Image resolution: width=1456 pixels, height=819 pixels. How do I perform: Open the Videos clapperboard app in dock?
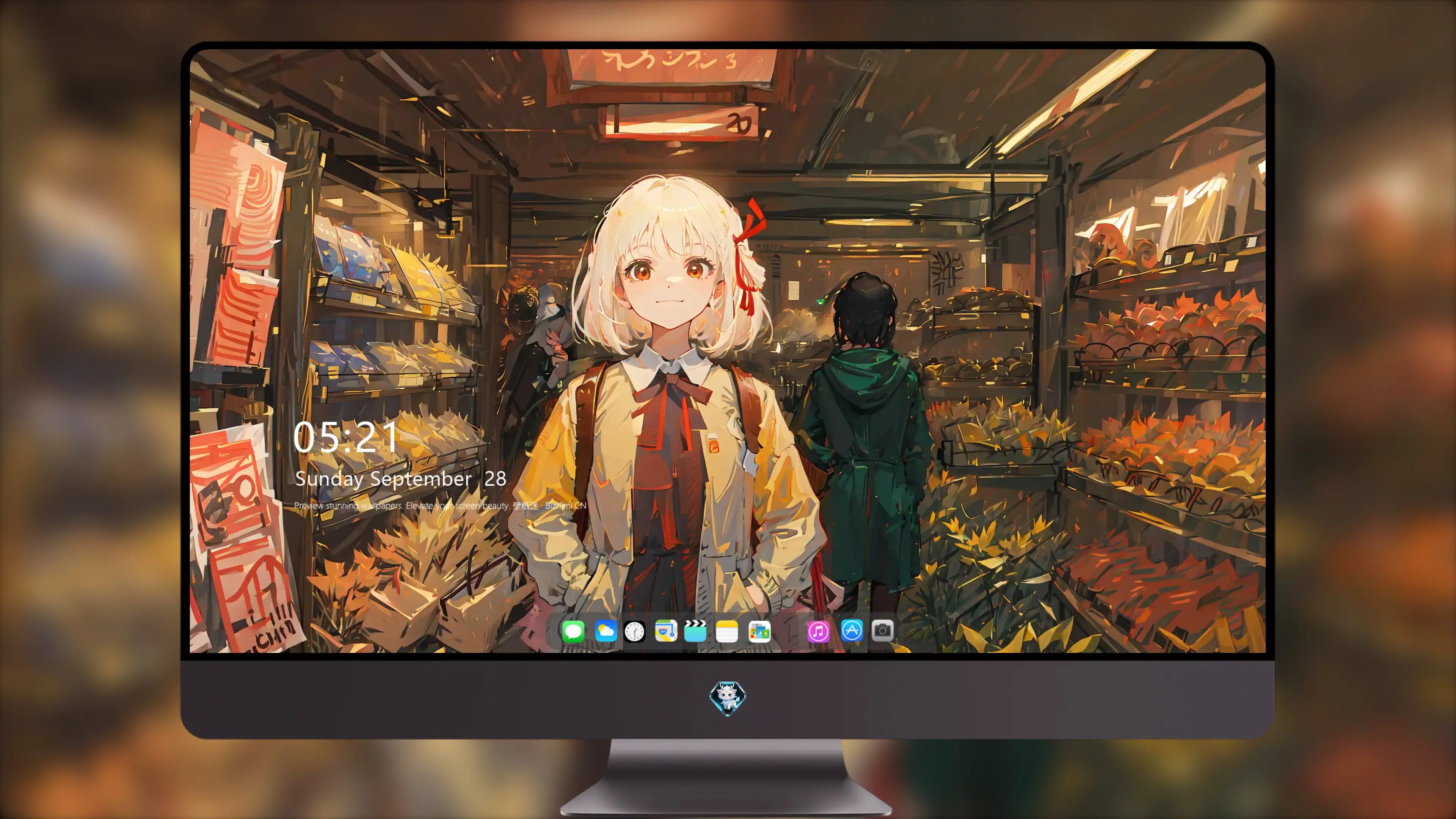click(x=695, y=631)
